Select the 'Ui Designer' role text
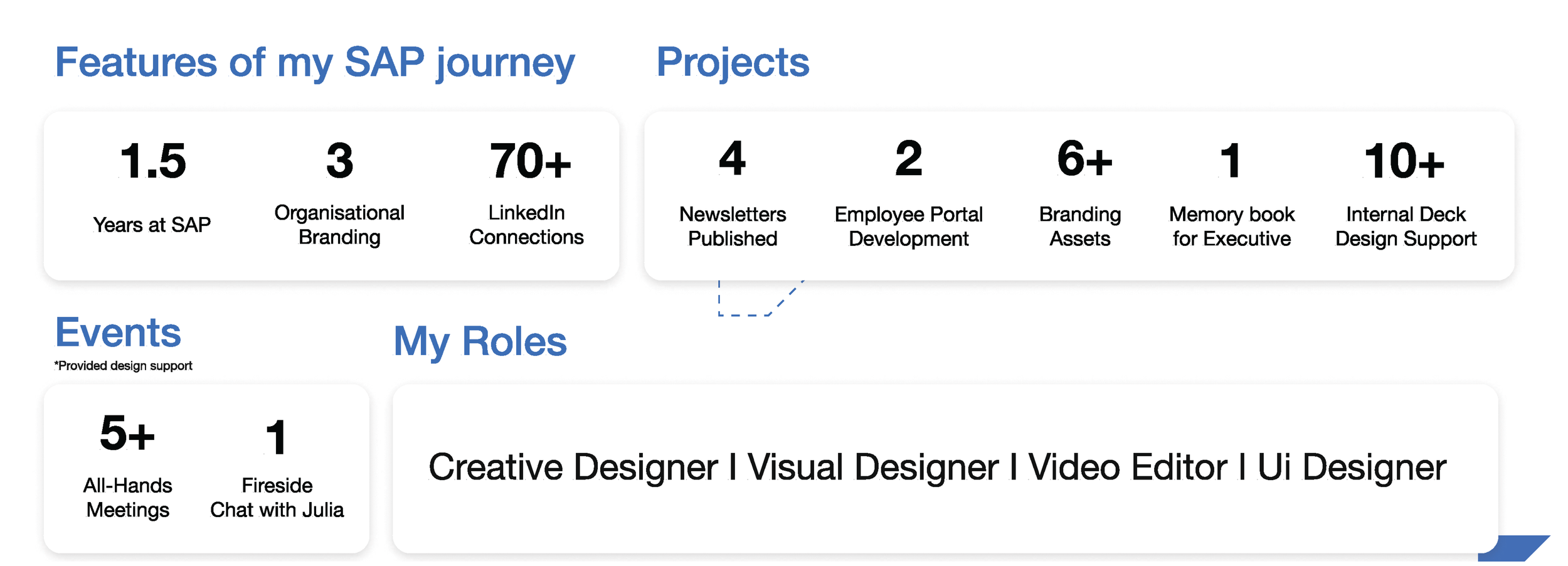Image resolution: width=1568 pixels, height=566 pixels. 1352,467
